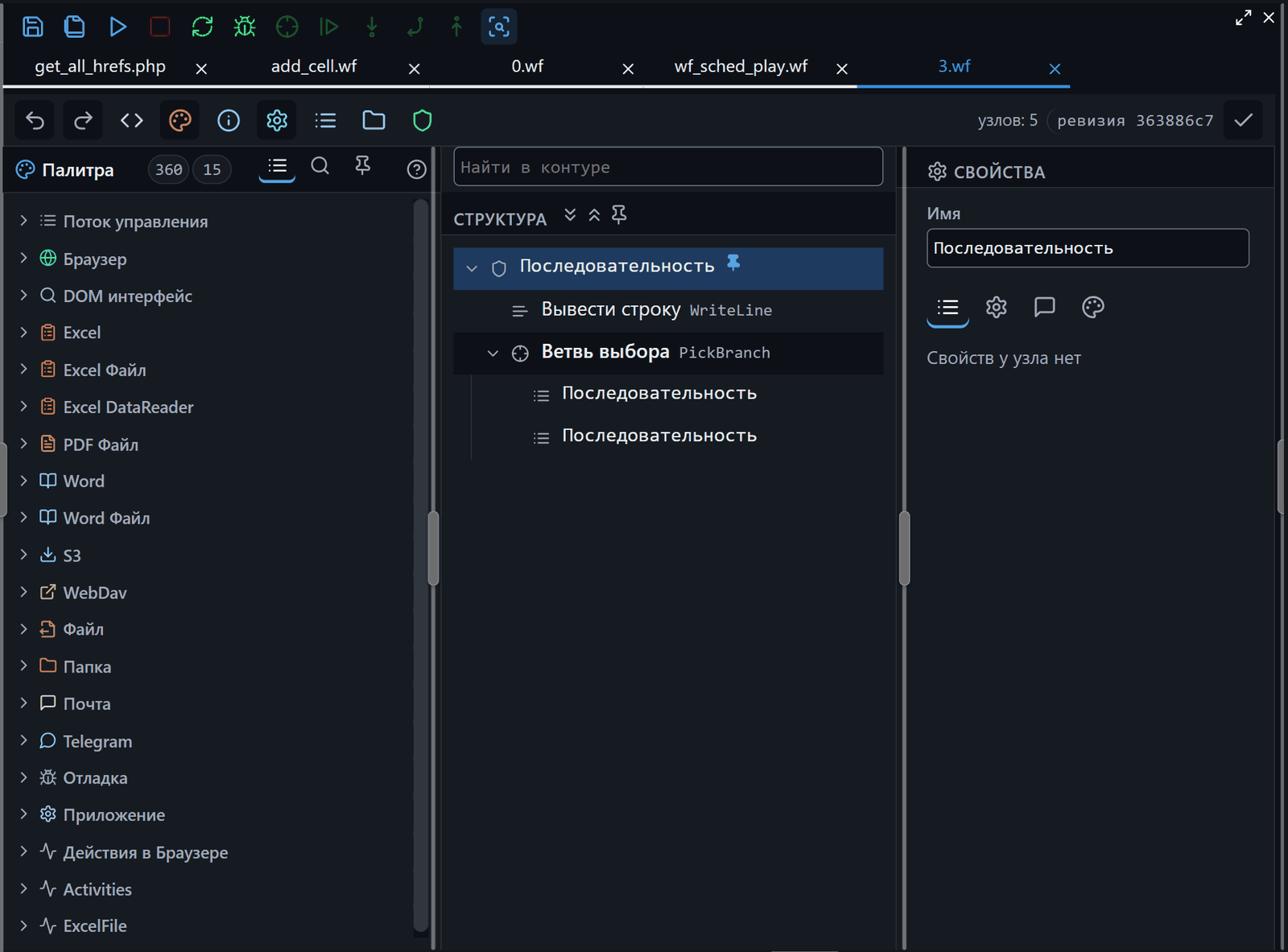
Task: Collapse root Последовательность node chevron
Action: [473, 268]
